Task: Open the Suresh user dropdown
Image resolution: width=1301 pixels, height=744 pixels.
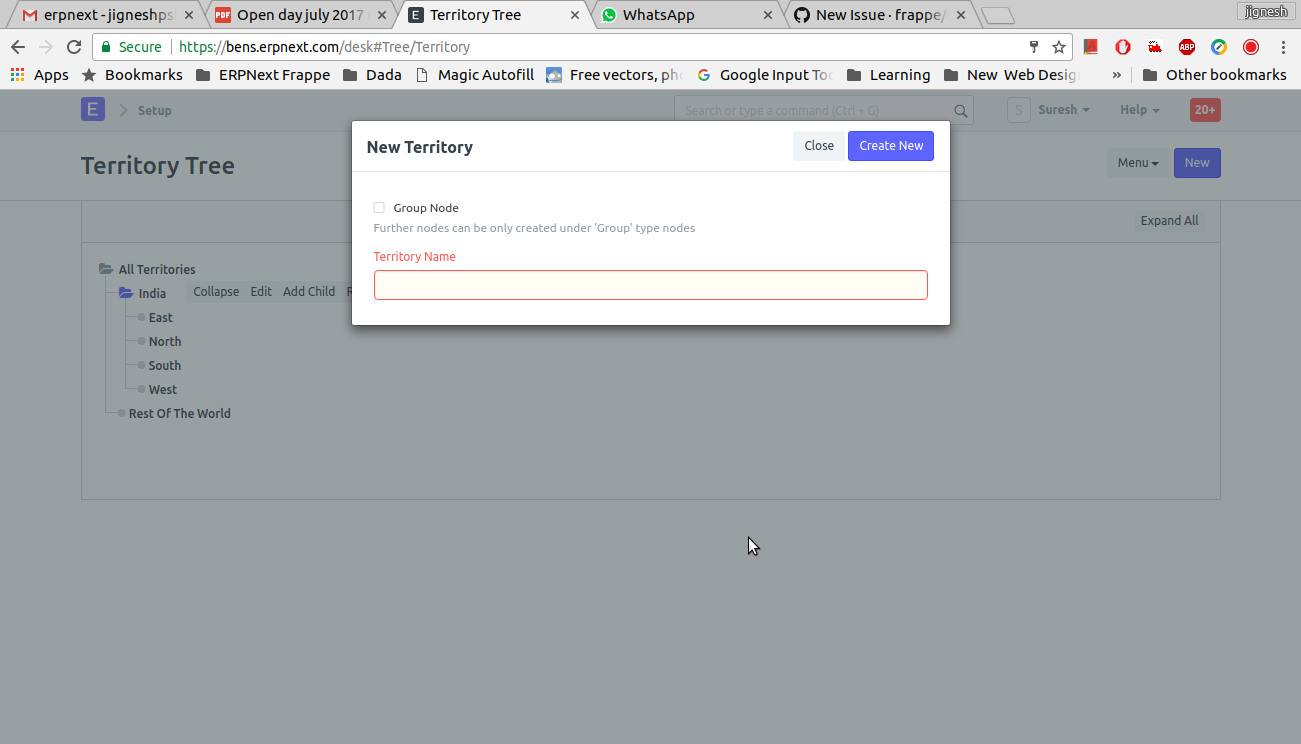Action: [1061, 109]
